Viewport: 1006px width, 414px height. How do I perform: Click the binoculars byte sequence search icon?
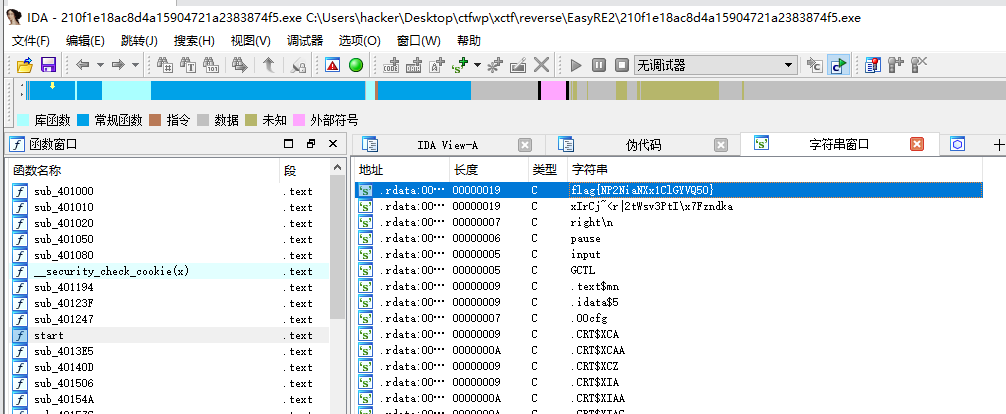[211, 65]
